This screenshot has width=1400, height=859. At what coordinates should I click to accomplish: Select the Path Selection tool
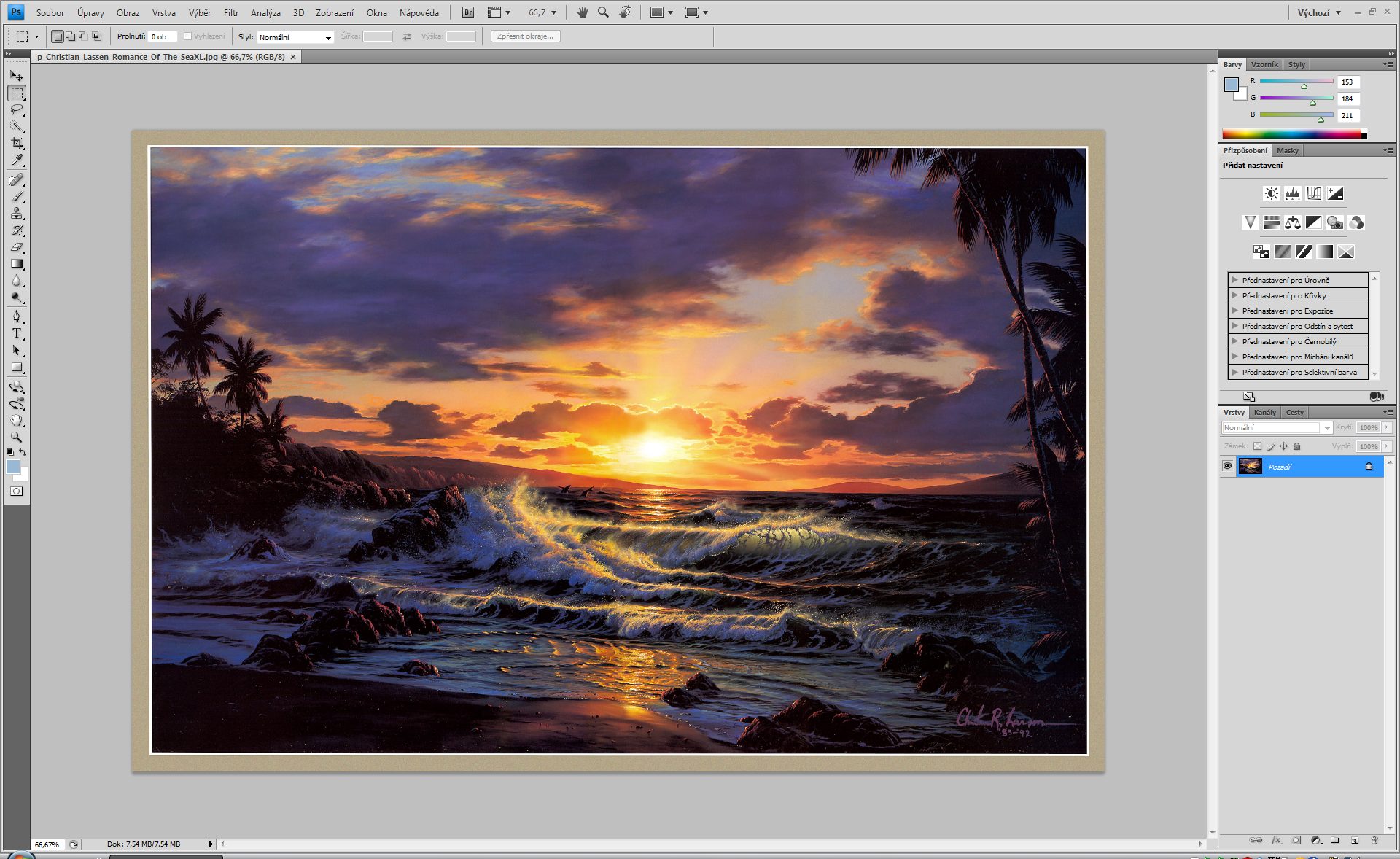[17, 351]
